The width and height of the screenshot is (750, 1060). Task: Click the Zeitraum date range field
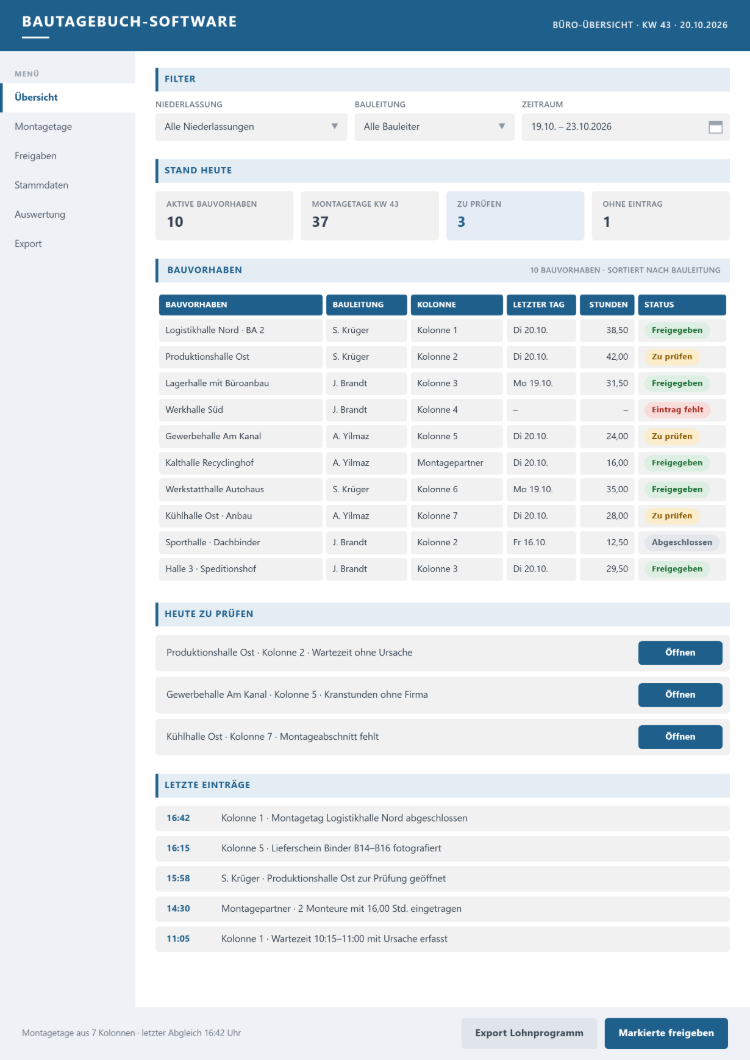tap(626, 127)
